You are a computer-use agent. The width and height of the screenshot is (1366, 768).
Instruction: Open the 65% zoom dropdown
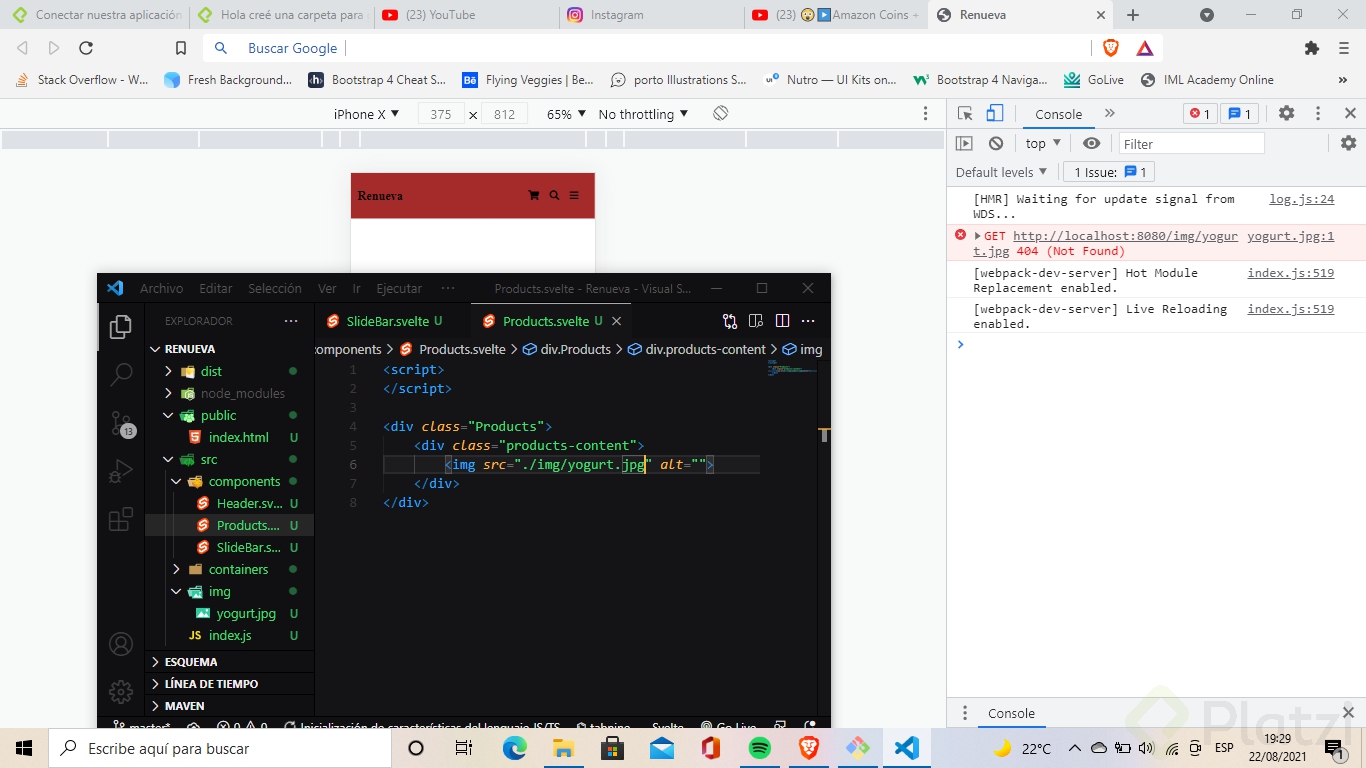coord(566,114)
